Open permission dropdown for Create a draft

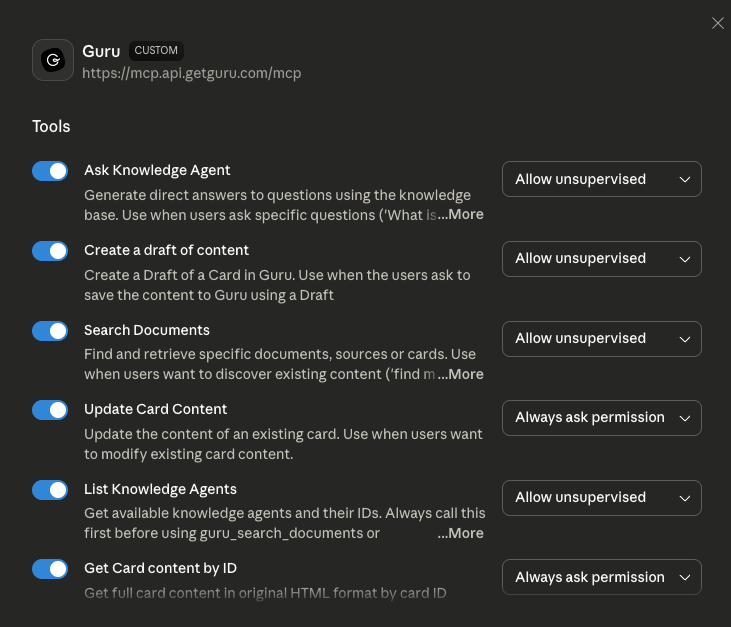(601, 259)
